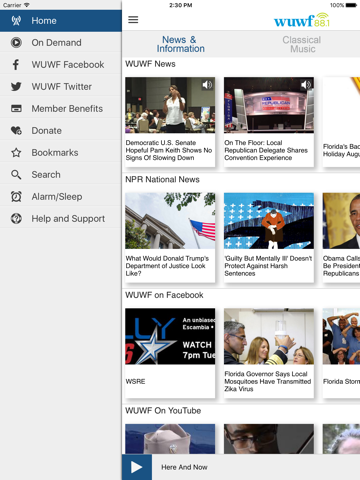
Task: Tap speaker icon on Pam Keith story
Action: coord(207,85)
